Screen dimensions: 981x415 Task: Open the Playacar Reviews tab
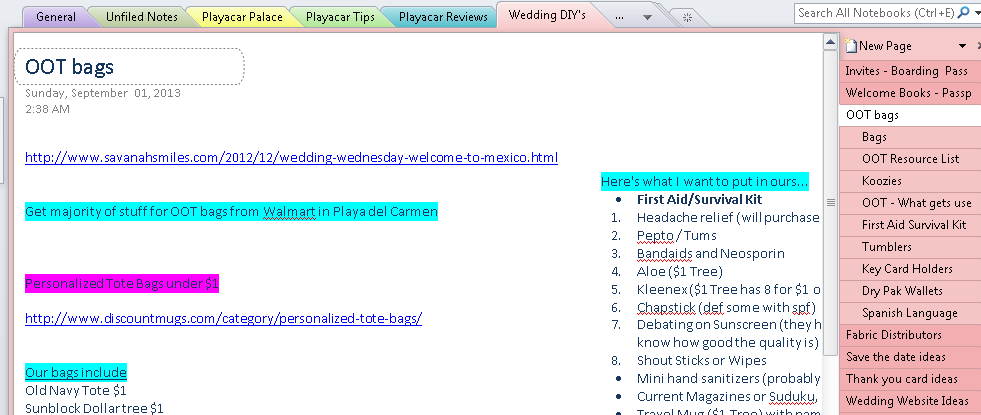click(443, 17)
